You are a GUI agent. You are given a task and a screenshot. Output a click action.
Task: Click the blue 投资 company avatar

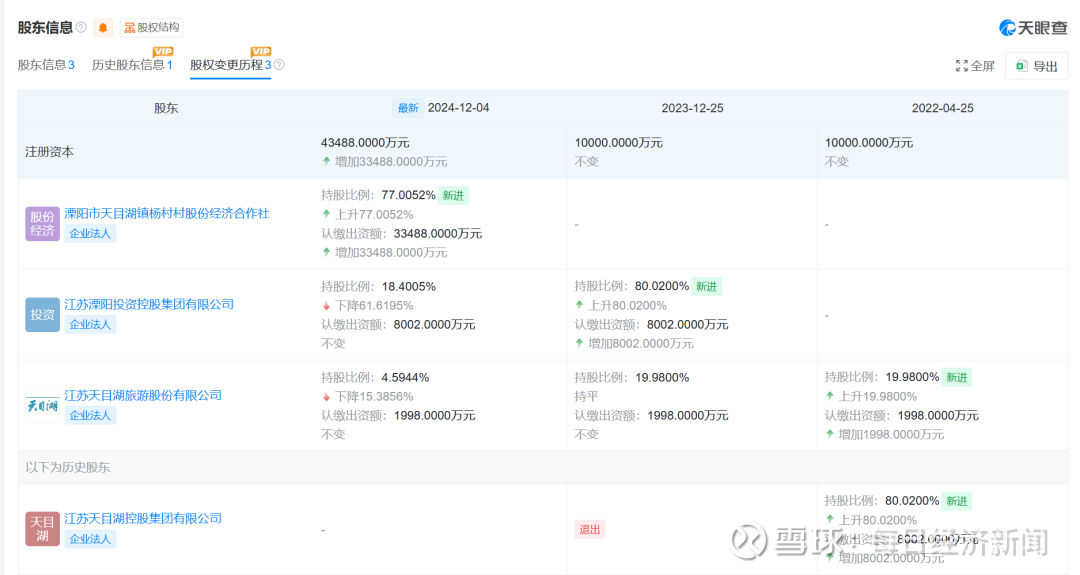[42, 315]
